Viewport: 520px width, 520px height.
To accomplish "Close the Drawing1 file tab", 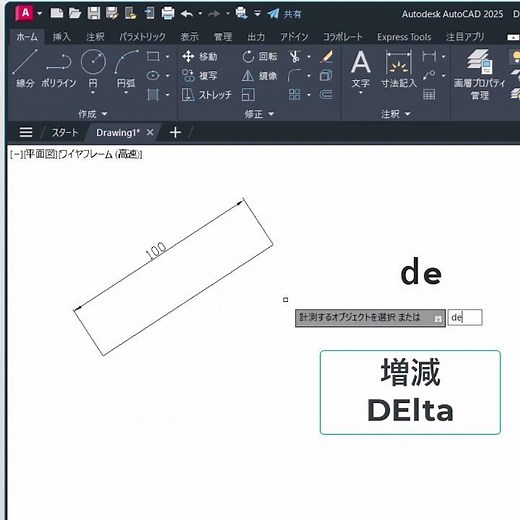I will point(150,132).
